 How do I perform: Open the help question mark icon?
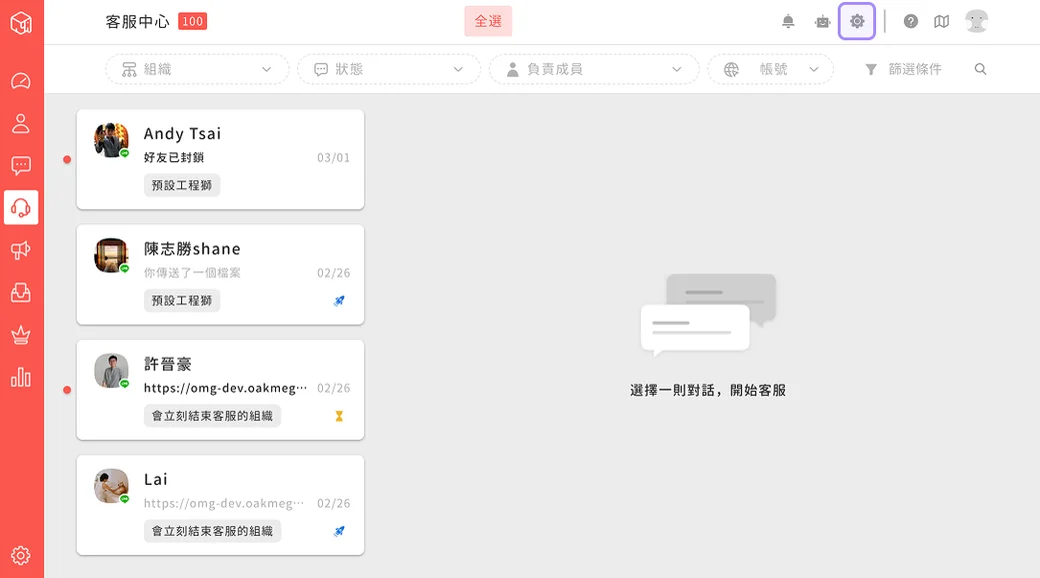tap(911, 21)
